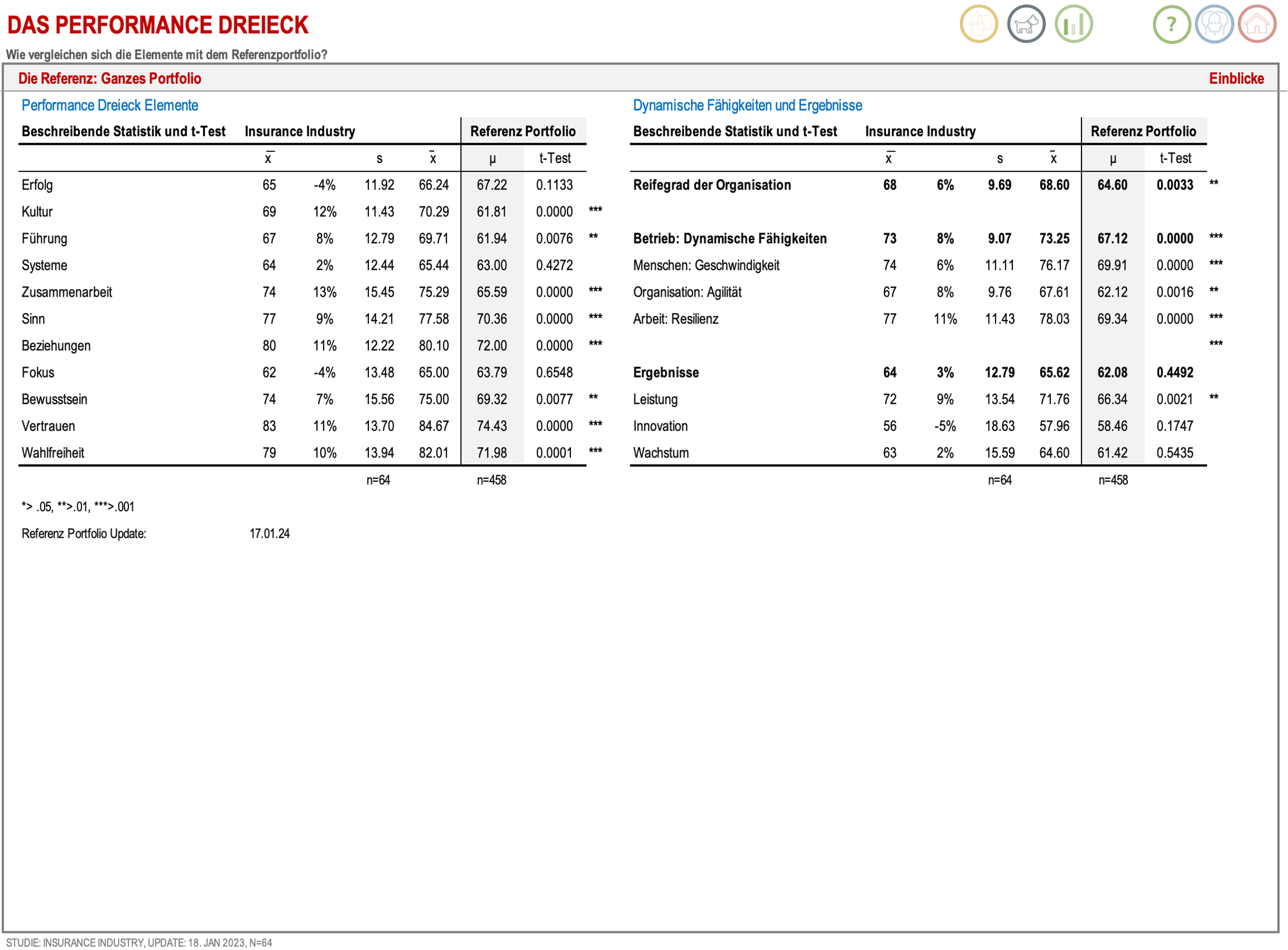Click 'Menschen: Geschwindigkeit' row label
This screenshot has width=1288, height=950.
coord(706,266)
